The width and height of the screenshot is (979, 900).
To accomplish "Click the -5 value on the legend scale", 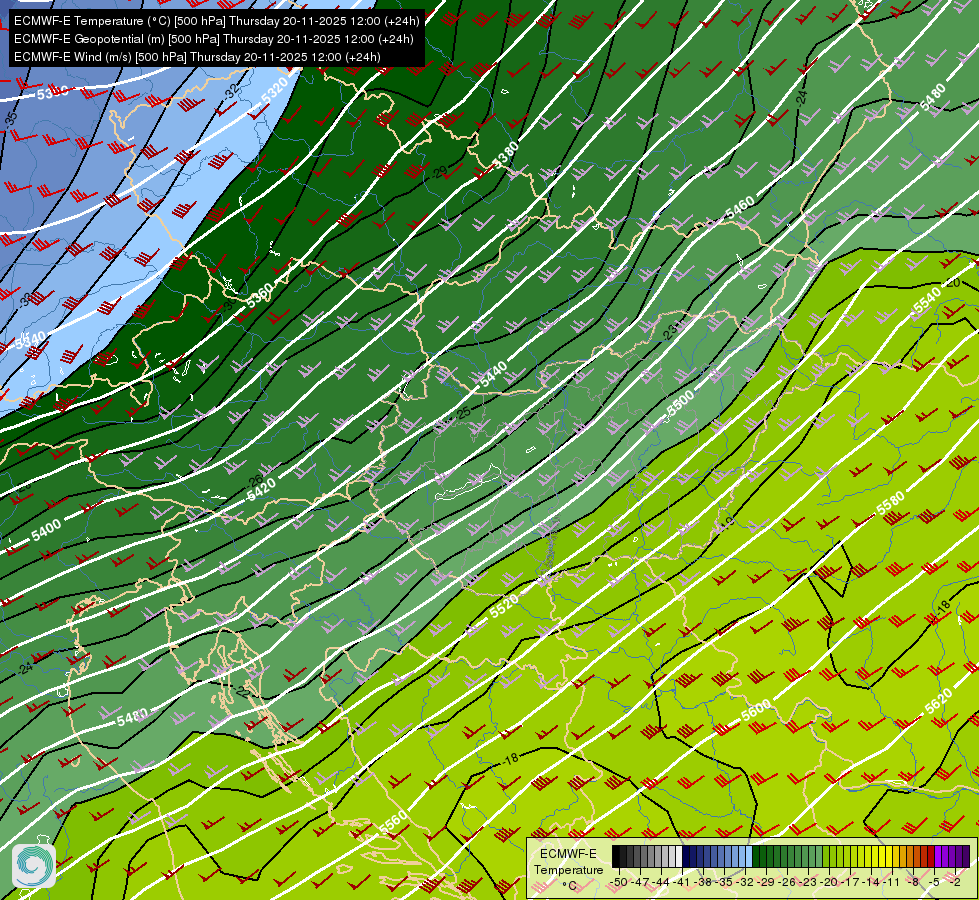I will [934, 882].
